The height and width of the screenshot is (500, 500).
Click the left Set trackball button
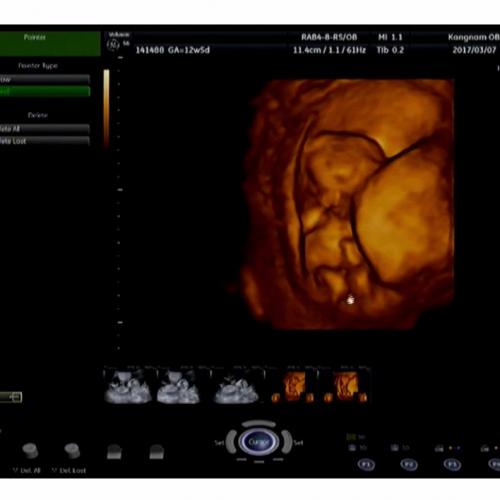coord(231,442)
